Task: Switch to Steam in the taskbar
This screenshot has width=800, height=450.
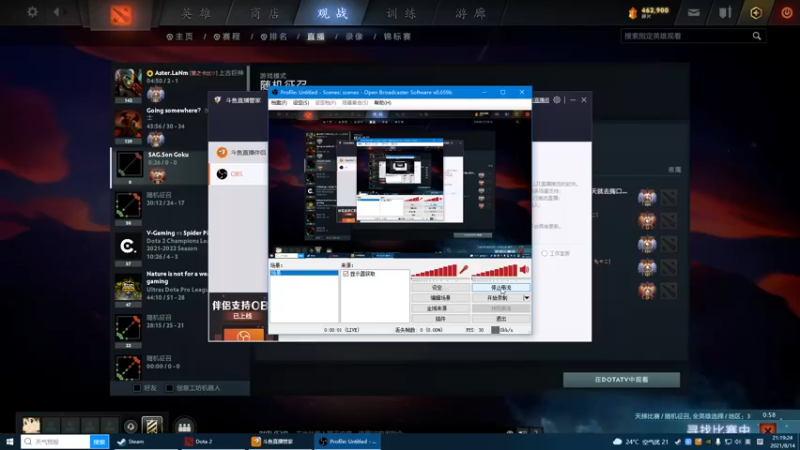Action: (147, 442)
